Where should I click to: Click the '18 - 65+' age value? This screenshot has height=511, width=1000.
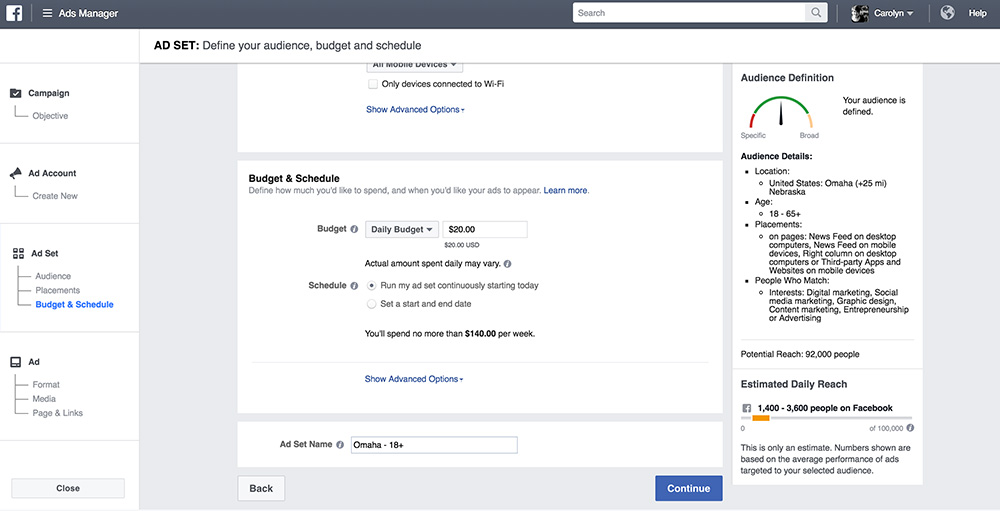tap(785, 214)
